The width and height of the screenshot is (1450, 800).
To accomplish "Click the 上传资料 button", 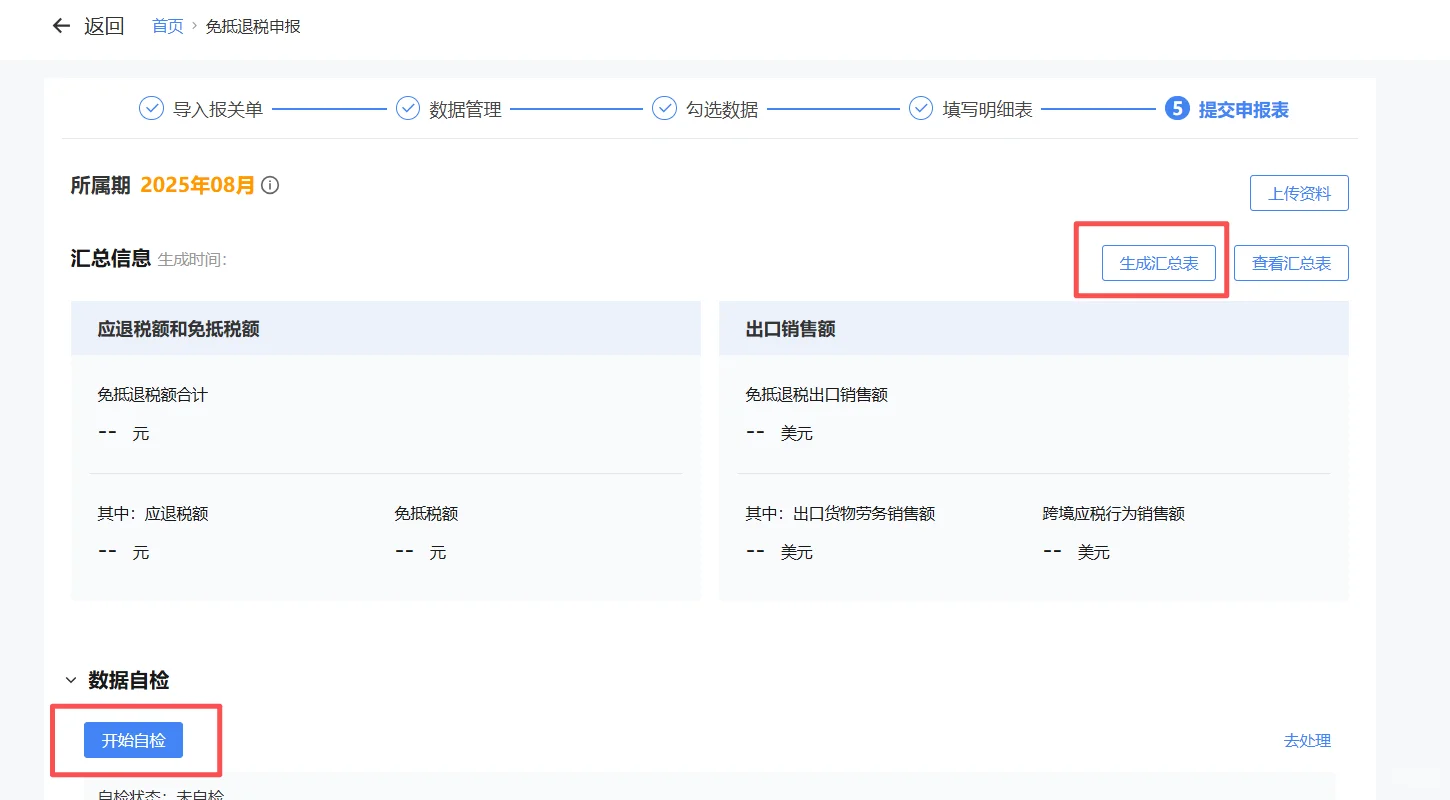I will click(1299, 192).
